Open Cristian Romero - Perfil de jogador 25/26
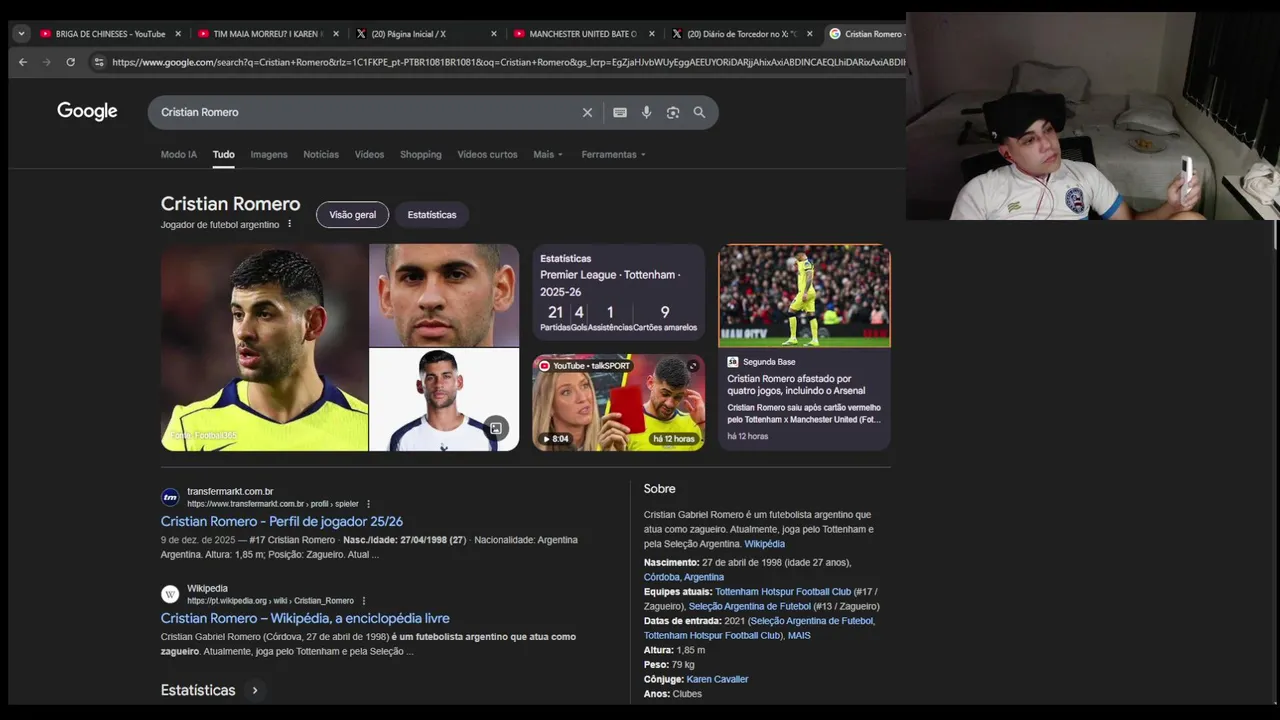The width and height of the screenshot is (1280, 720). (x=282, y=521)
